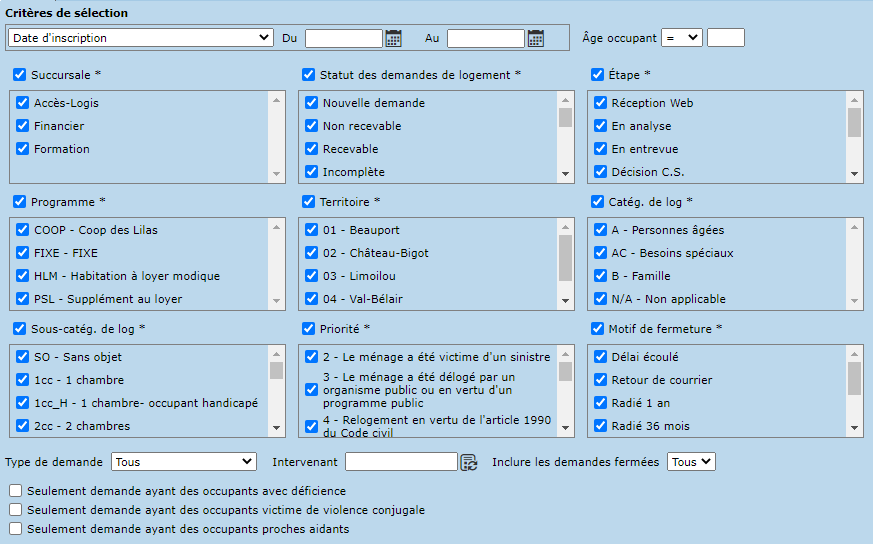
Task: Click the Âge occupant value field
Action: [726, 38]
